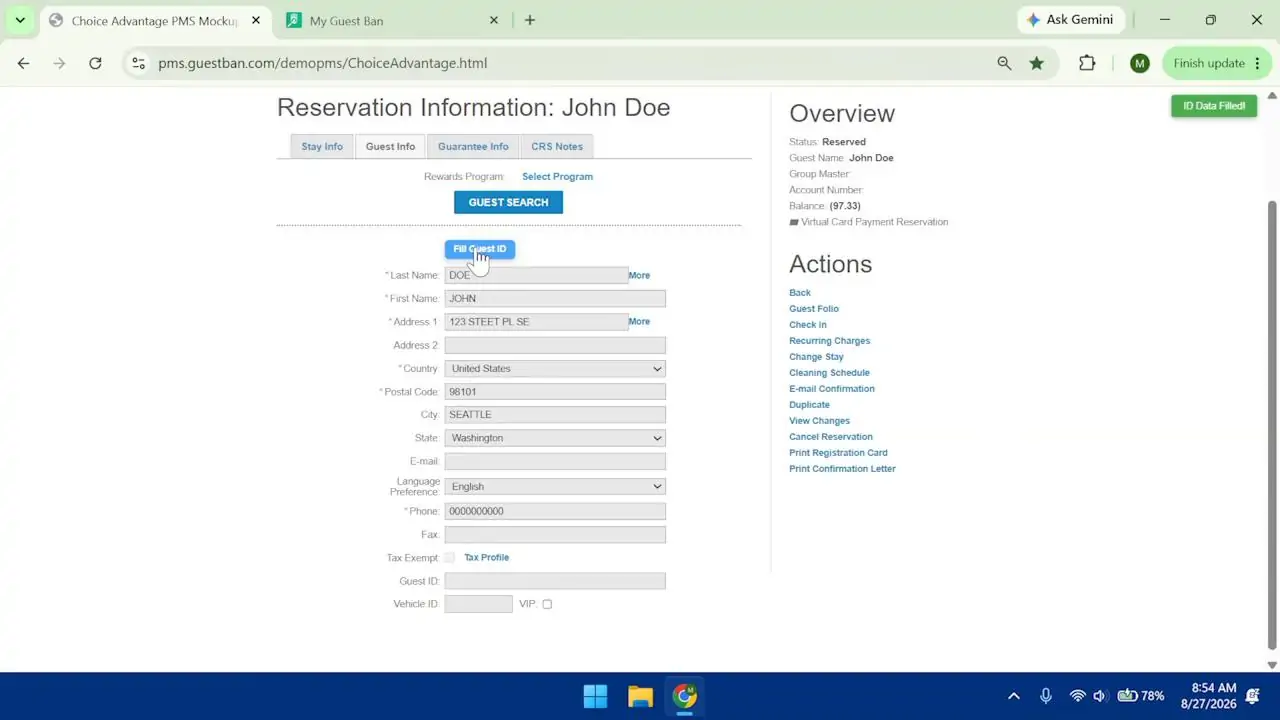Image resolution: width=1280 pixels, height=720 pixels.
Task: Click the Phone number field
Action: click(555, 511)
